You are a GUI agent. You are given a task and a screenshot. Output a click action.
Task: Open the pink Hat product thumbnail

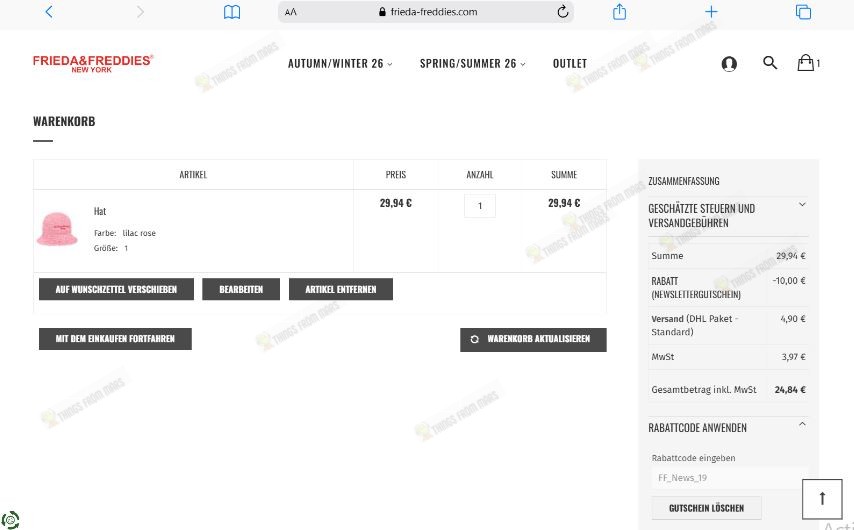point(57,229)
